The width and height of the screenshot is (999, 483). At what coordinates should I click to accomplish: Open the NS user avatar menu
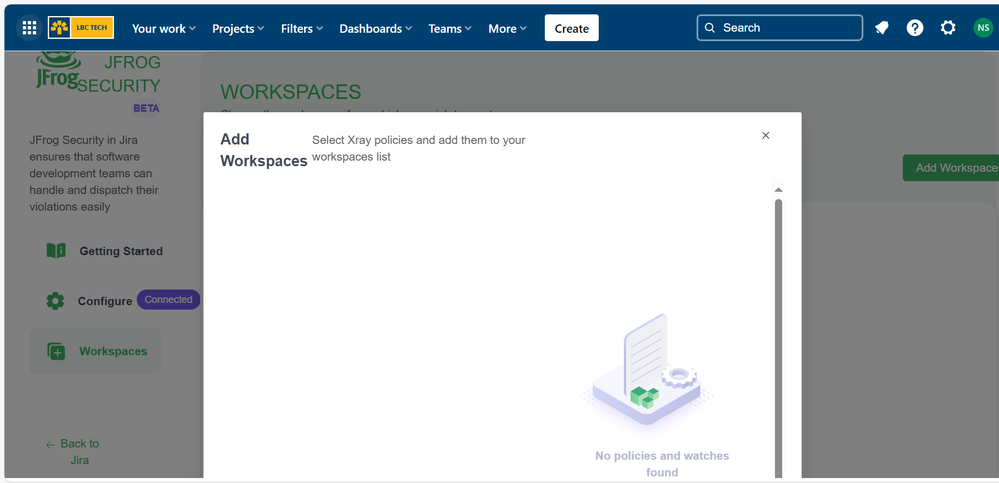[982, 28]
